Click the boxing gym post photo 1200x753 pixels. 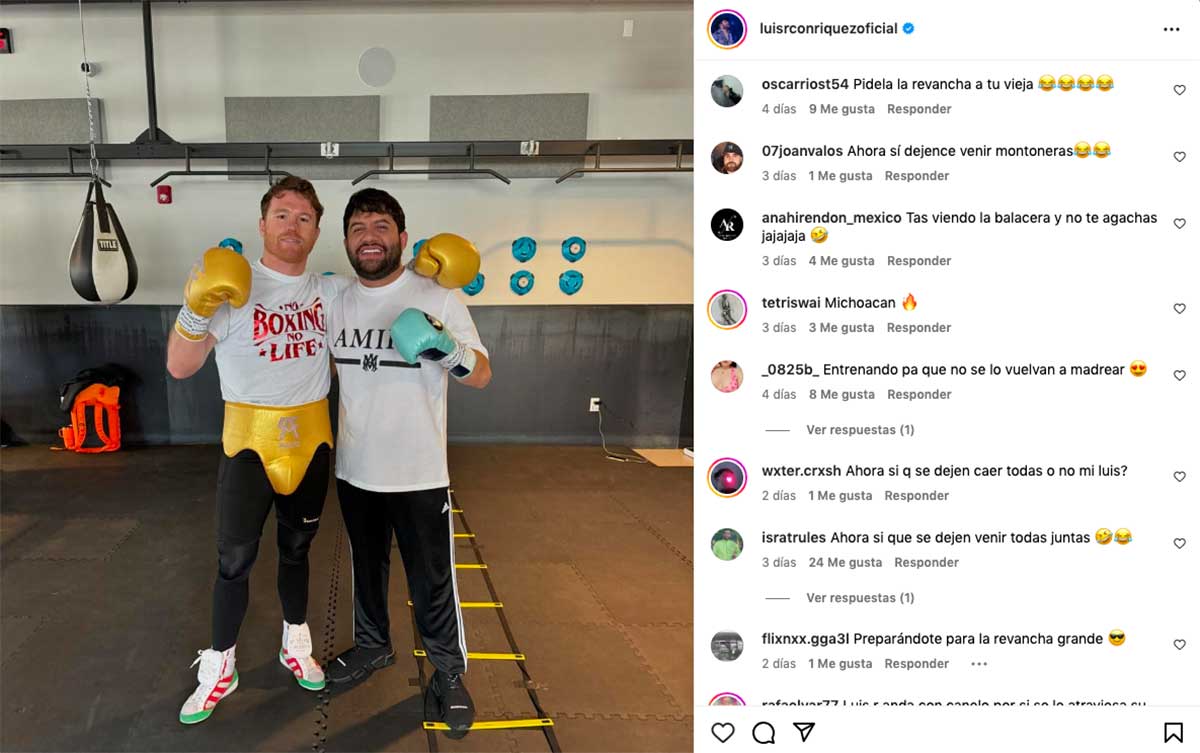tap(347, 376)
